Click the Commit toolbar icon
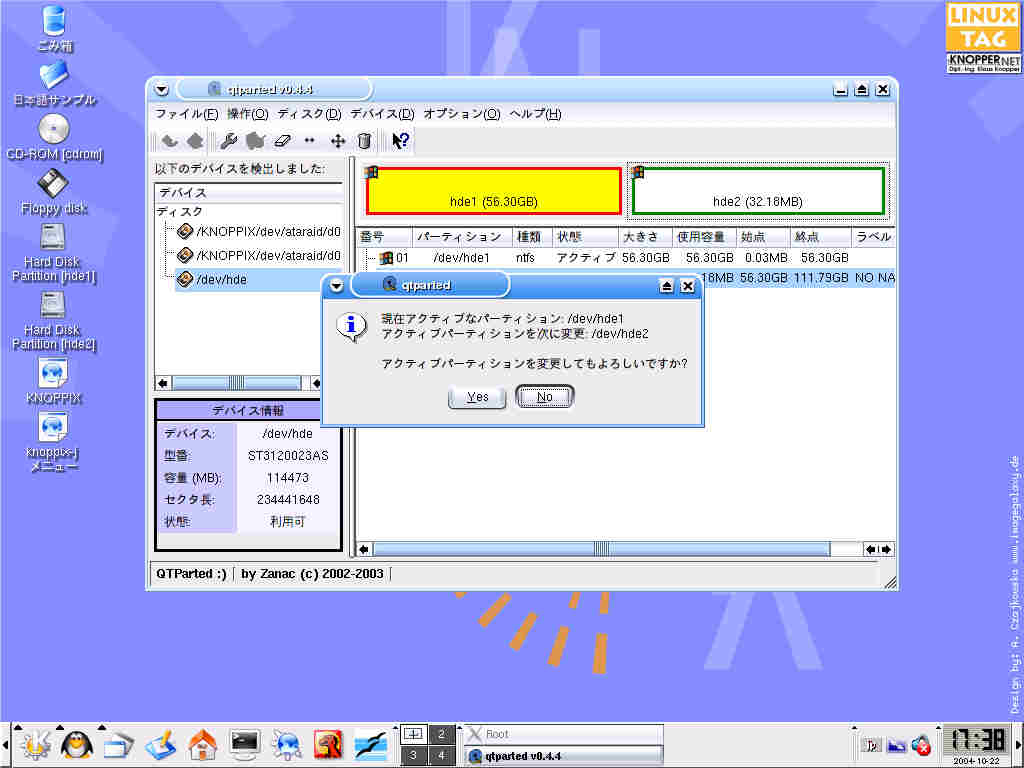Viewport: 1024px width, 768px height. (195, 140)
